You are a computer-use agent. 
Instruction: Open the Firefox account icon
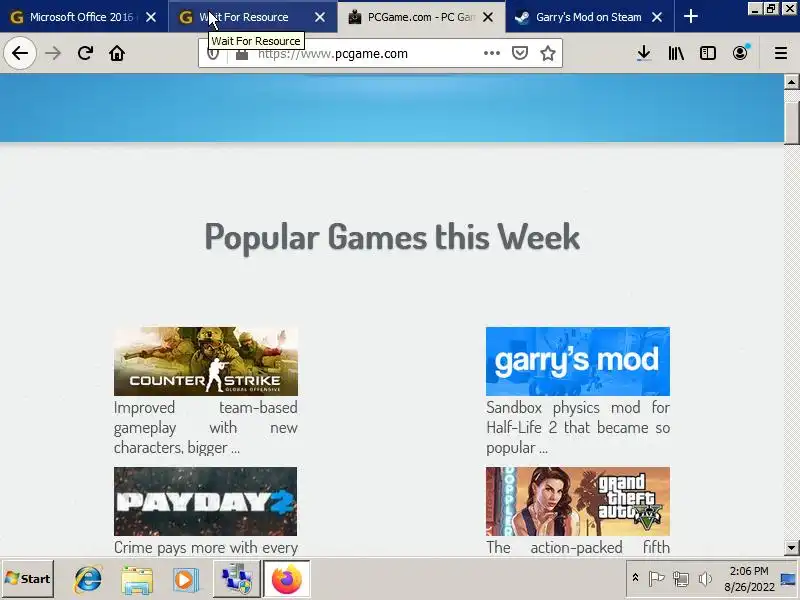(740, 53)
